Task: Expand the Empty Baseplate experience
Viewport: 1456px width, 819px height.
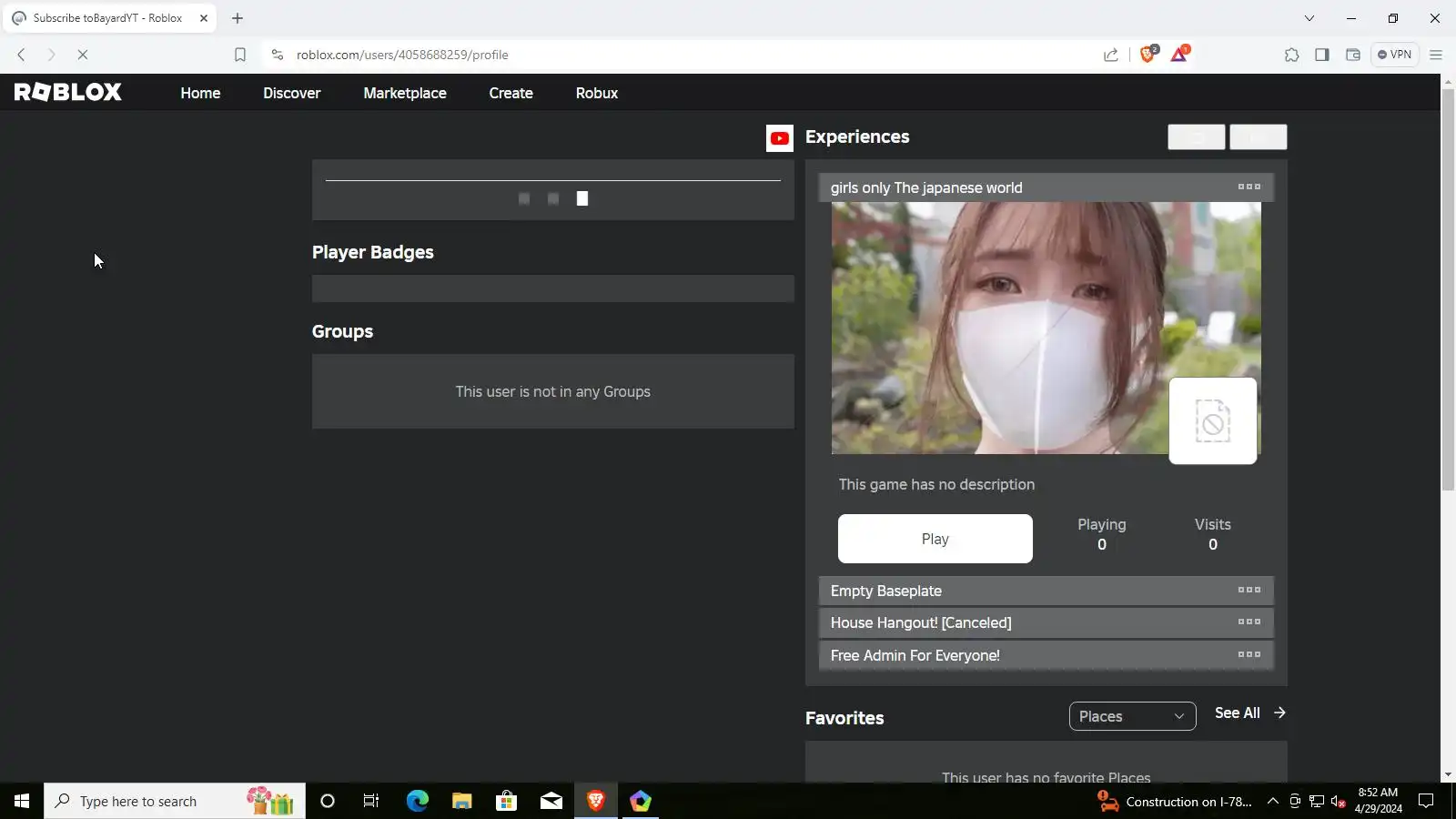Action: [x=1046, y=591]
